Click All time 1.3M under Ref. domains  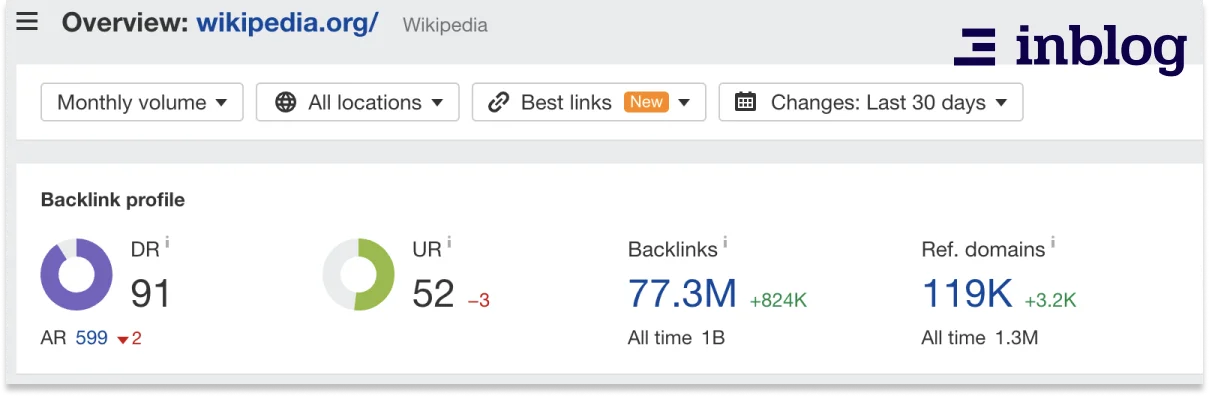(980, 338)
